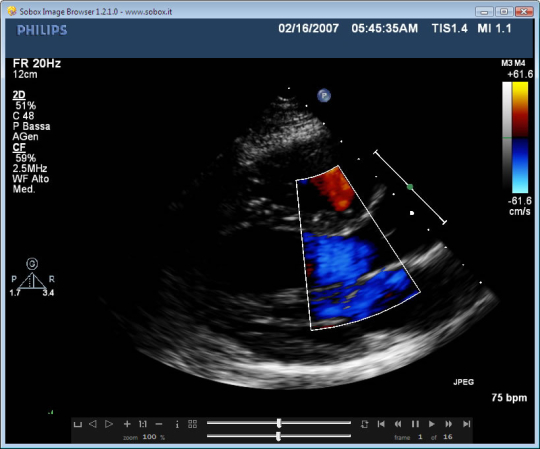Click the 2.5MHz frequency text
The height and width of the screenshot is (449, 540).
(x=30, y=168)
